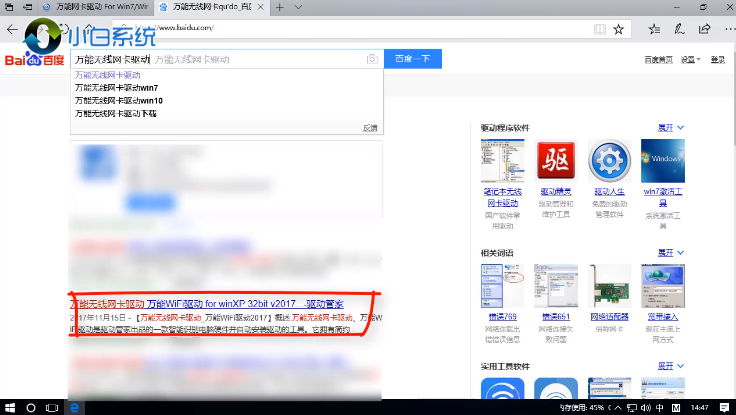Add page to favorites with star icon
This screenshot has height=415, width=736.
619,30
